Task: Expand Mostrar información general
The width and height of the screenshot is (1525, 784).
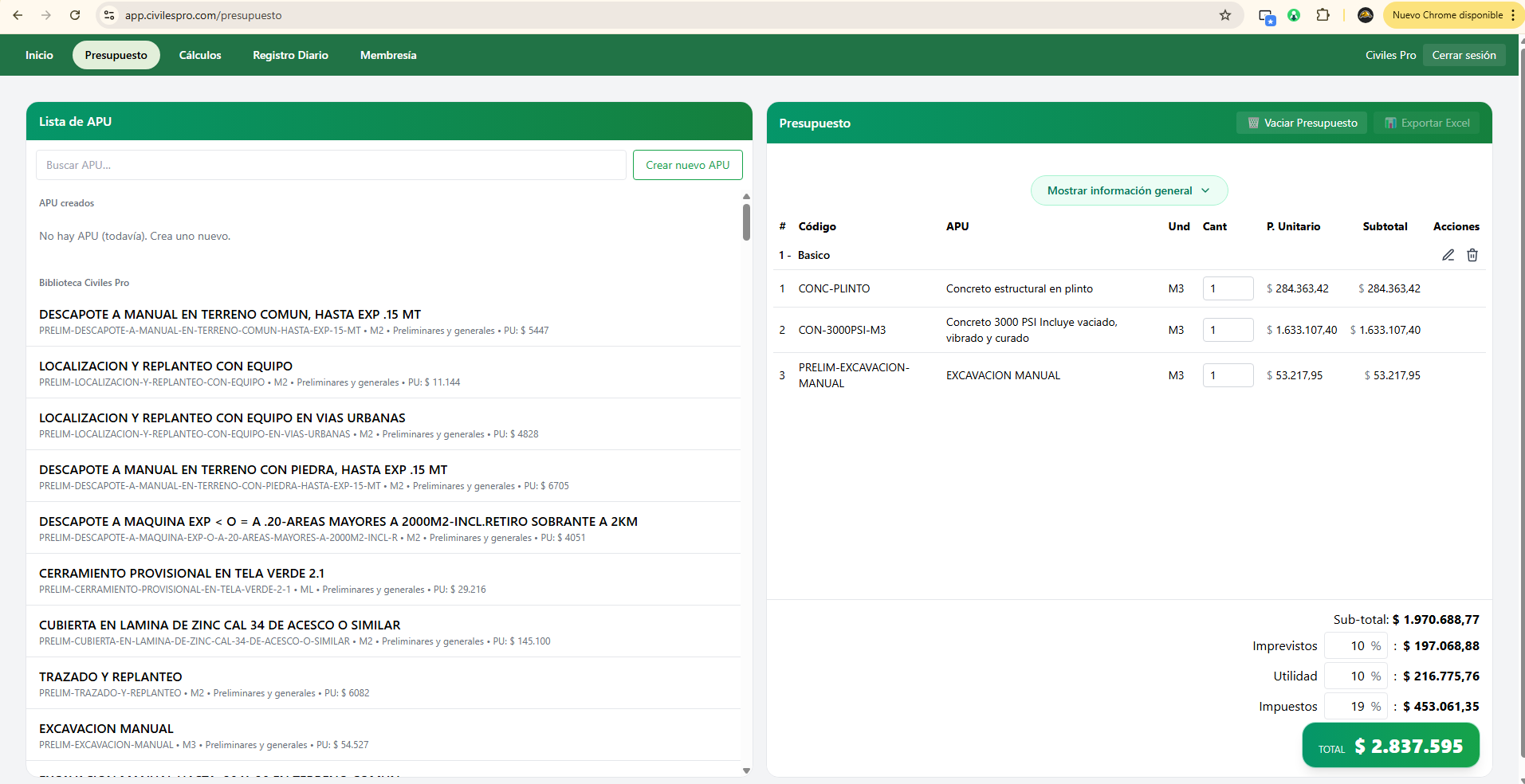Action: coord(1129,190)
